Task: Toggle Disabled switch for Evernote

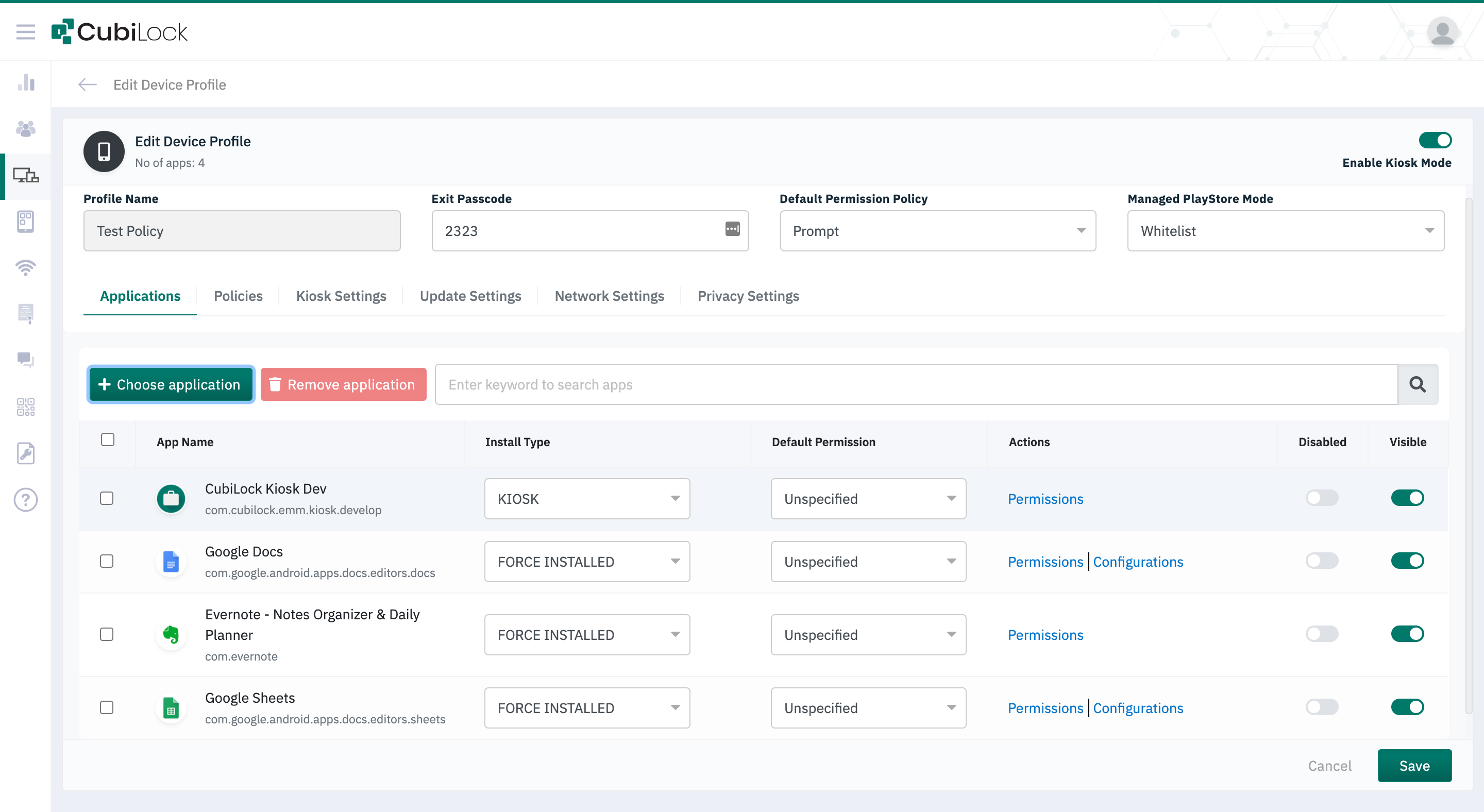Action: pos(1322,634)
